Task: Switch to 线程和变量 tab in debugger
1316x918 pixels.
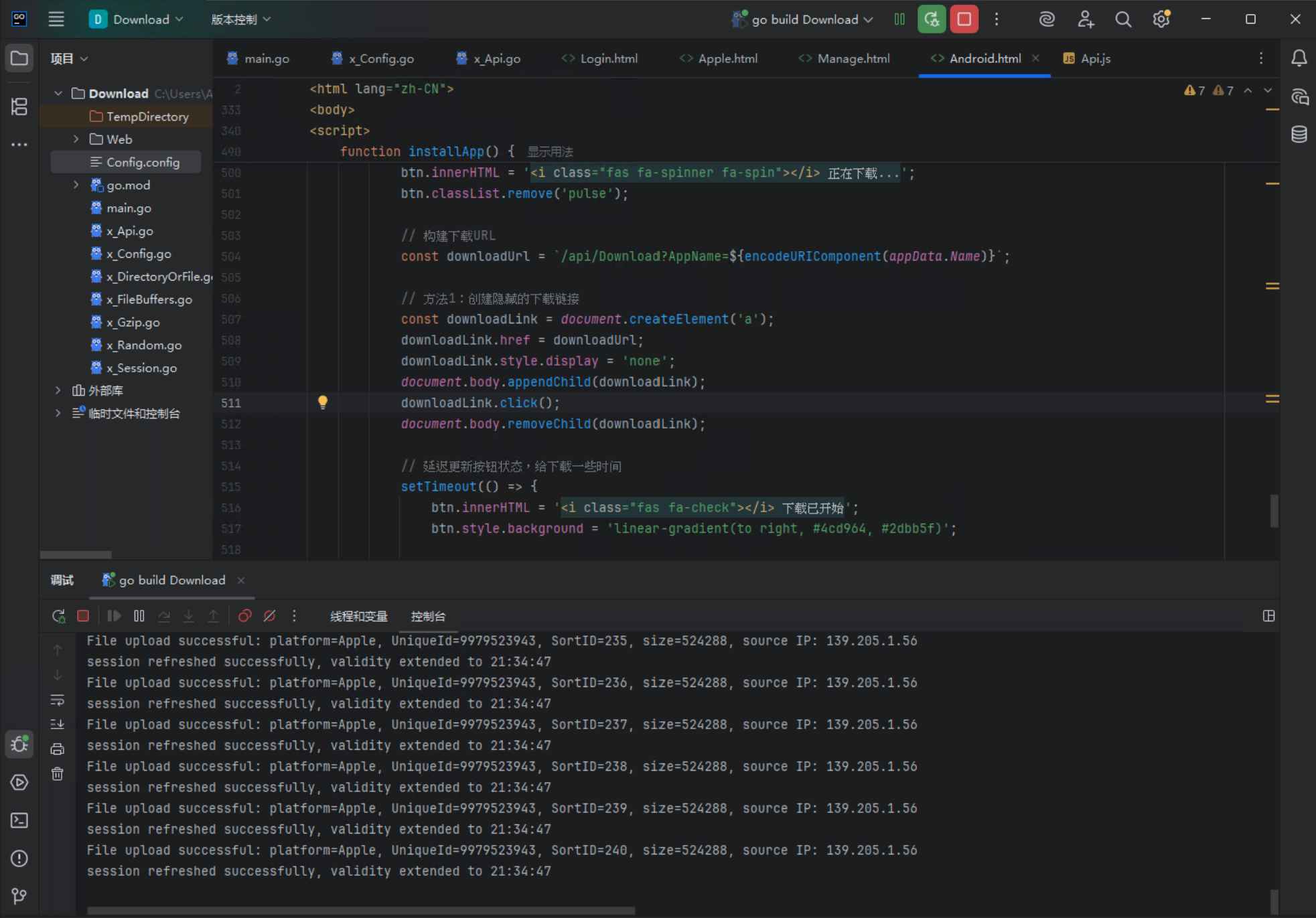Action: pyautogui.click(x=358, y=617)
